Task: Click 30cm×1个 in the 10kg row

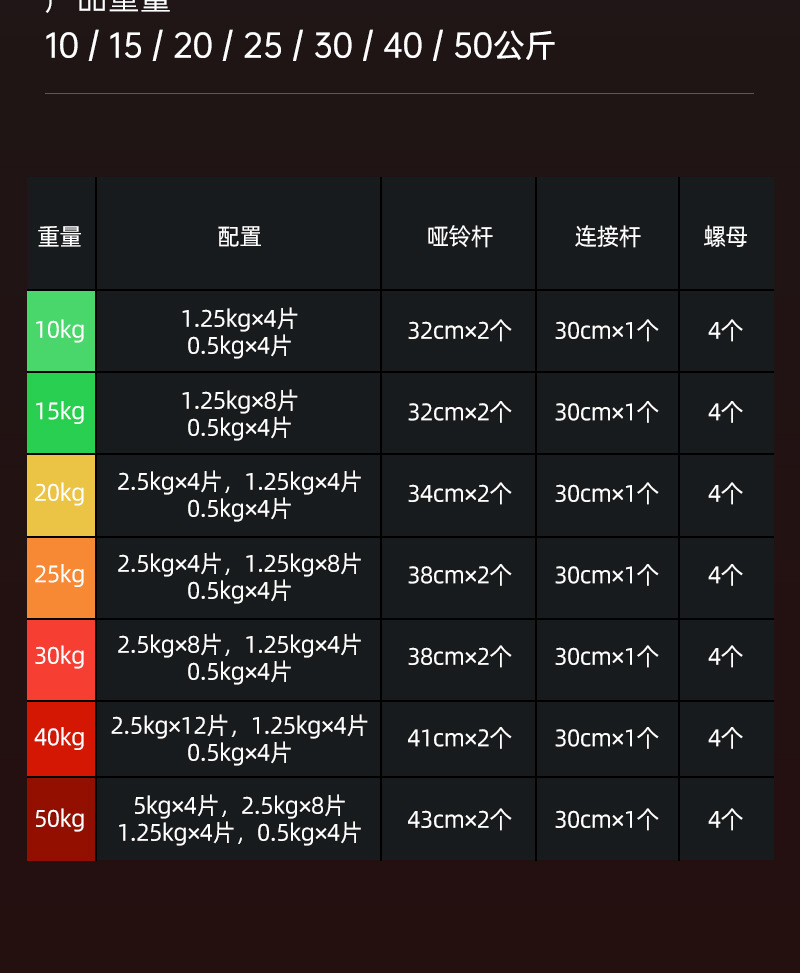Action: [608, 331]
